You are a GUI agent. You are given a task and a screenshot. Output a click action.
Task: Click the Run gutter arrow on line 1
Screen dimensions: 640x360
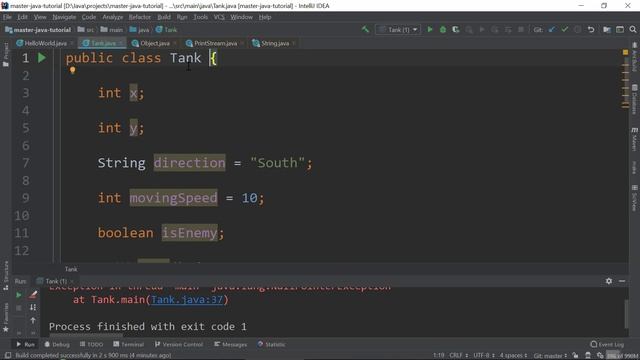[x=42, y=58]
